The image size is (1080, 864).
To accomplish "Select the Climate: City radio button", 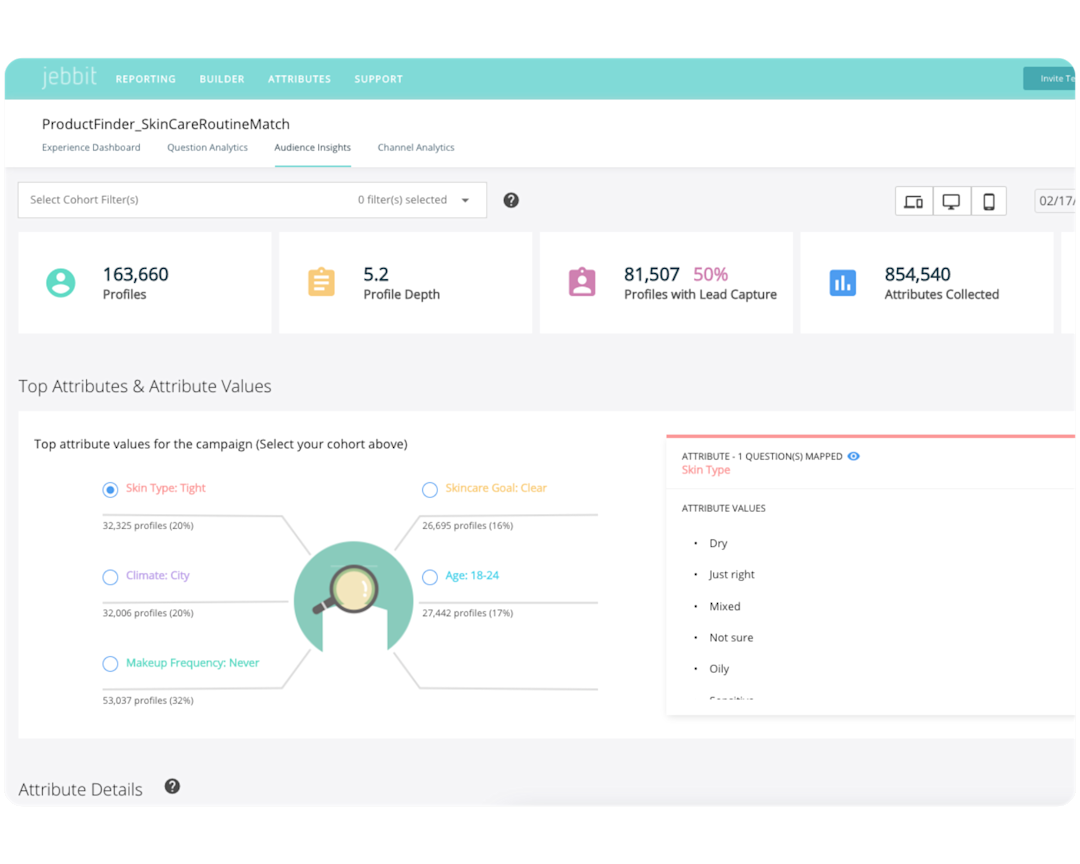I will click(x=110, y=577).
